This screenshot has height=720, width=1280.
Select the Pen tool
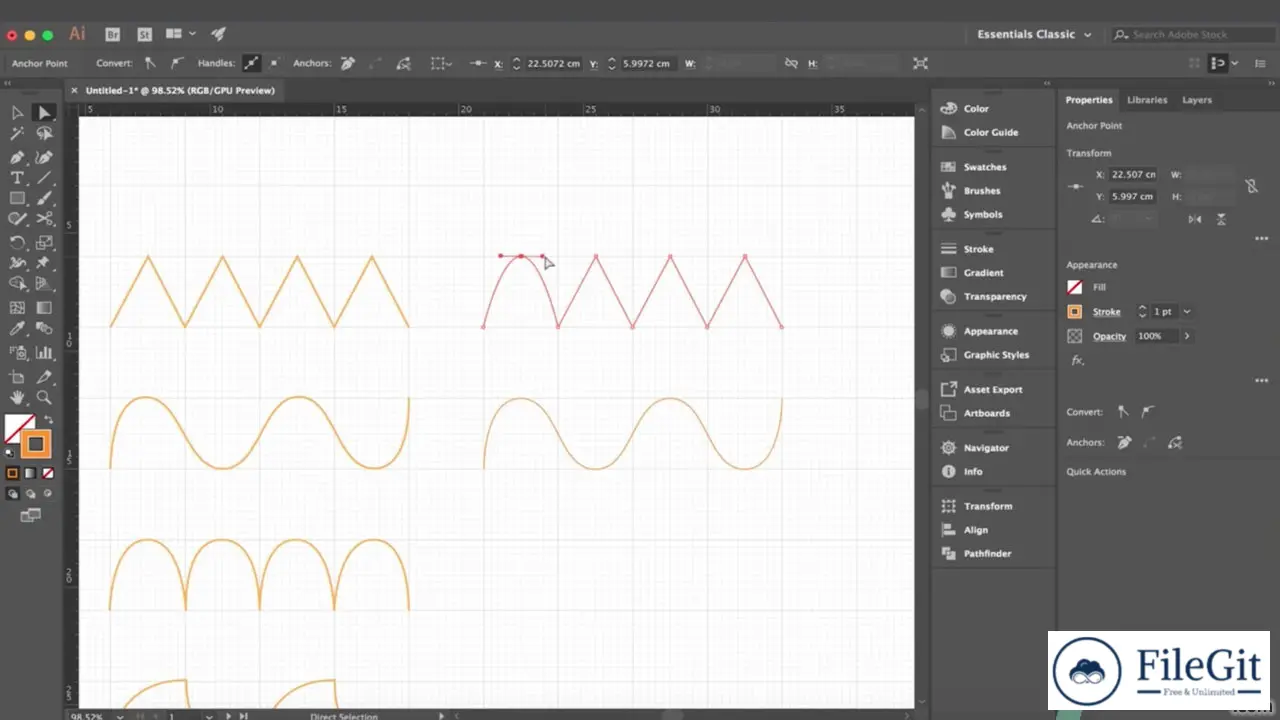[17, 157]
